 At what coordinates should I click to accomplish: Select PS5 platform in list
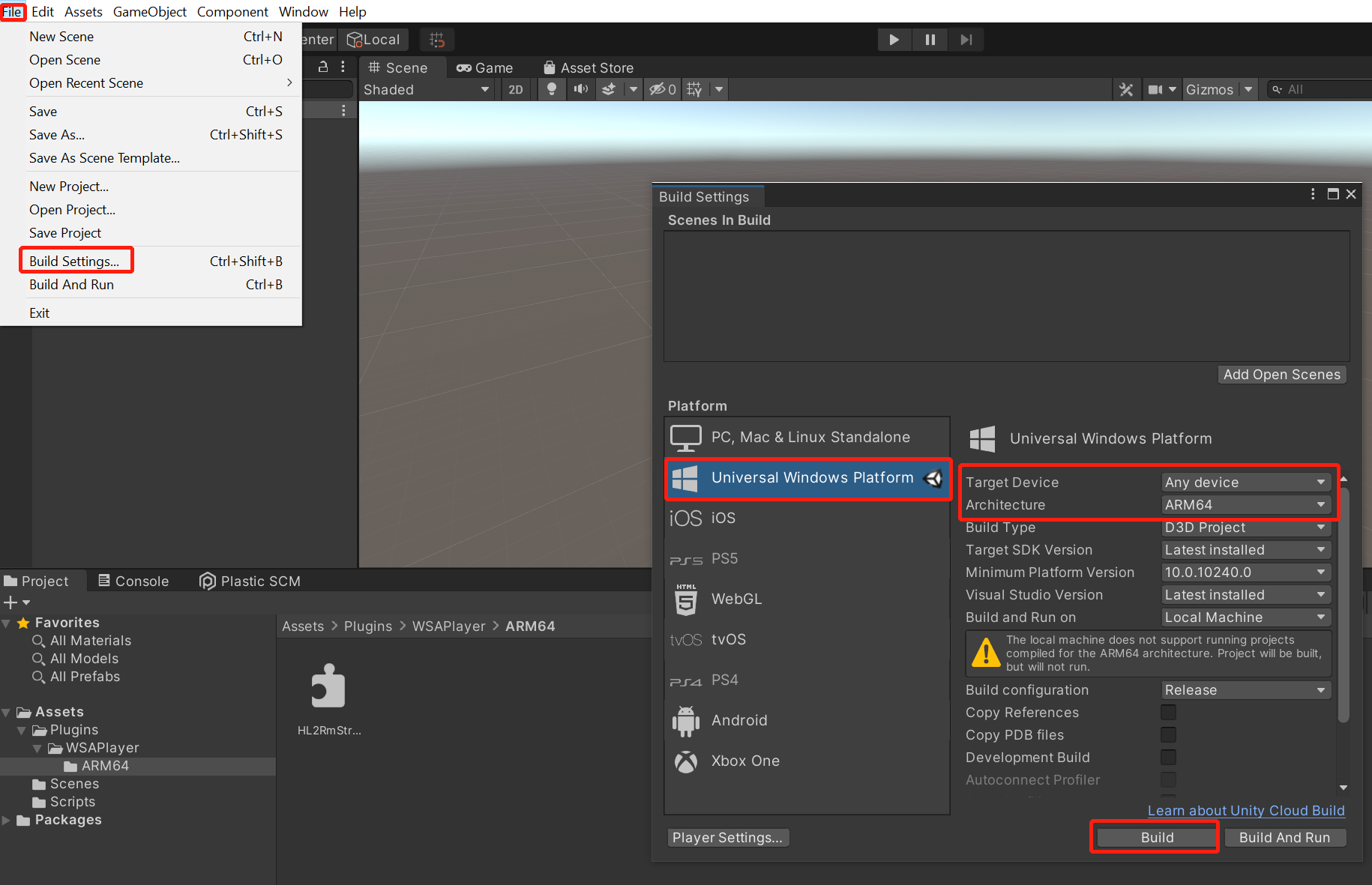point(807,559)
